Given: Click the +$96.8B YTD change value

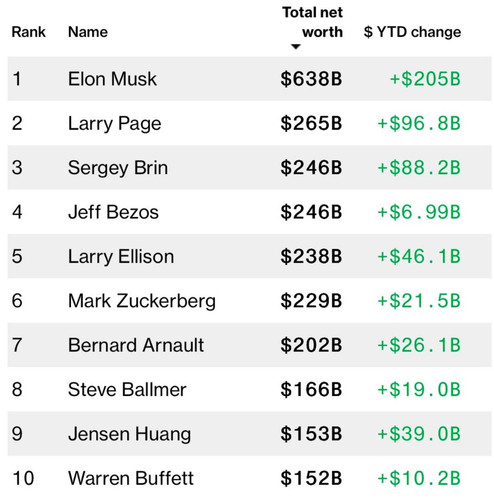Looking at the screenshot, I should 419,123.
